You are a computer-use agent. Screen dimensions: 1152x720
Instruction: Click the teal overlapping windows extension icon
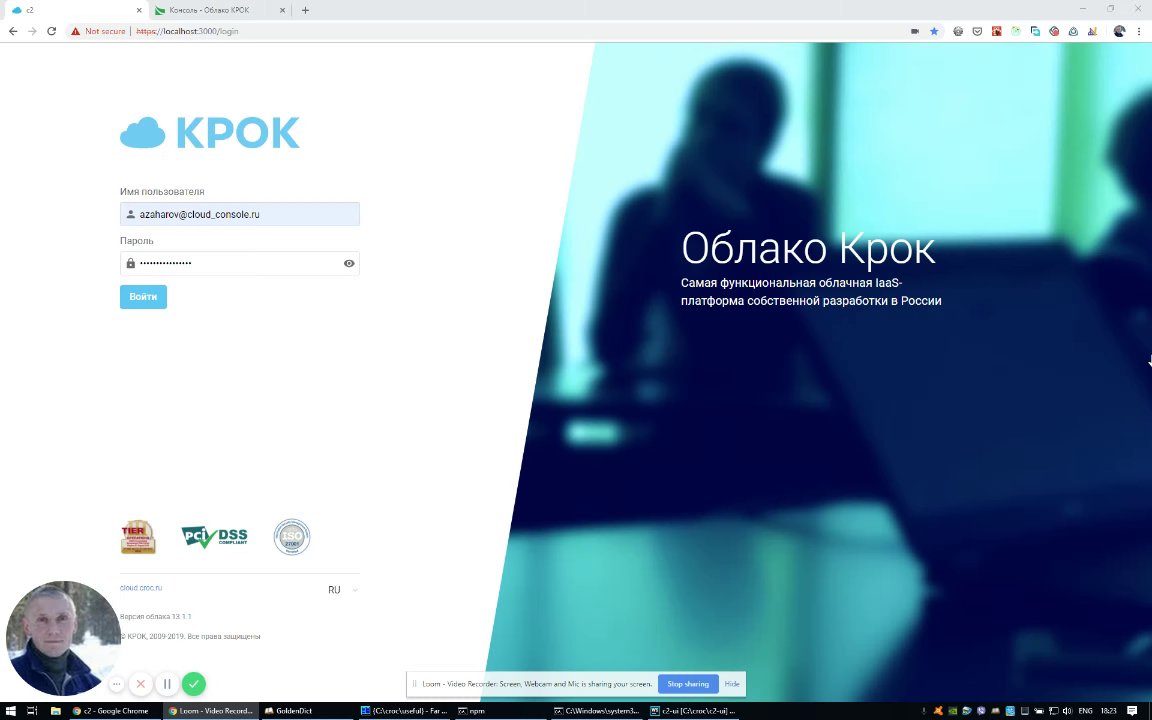point(1035,32)
